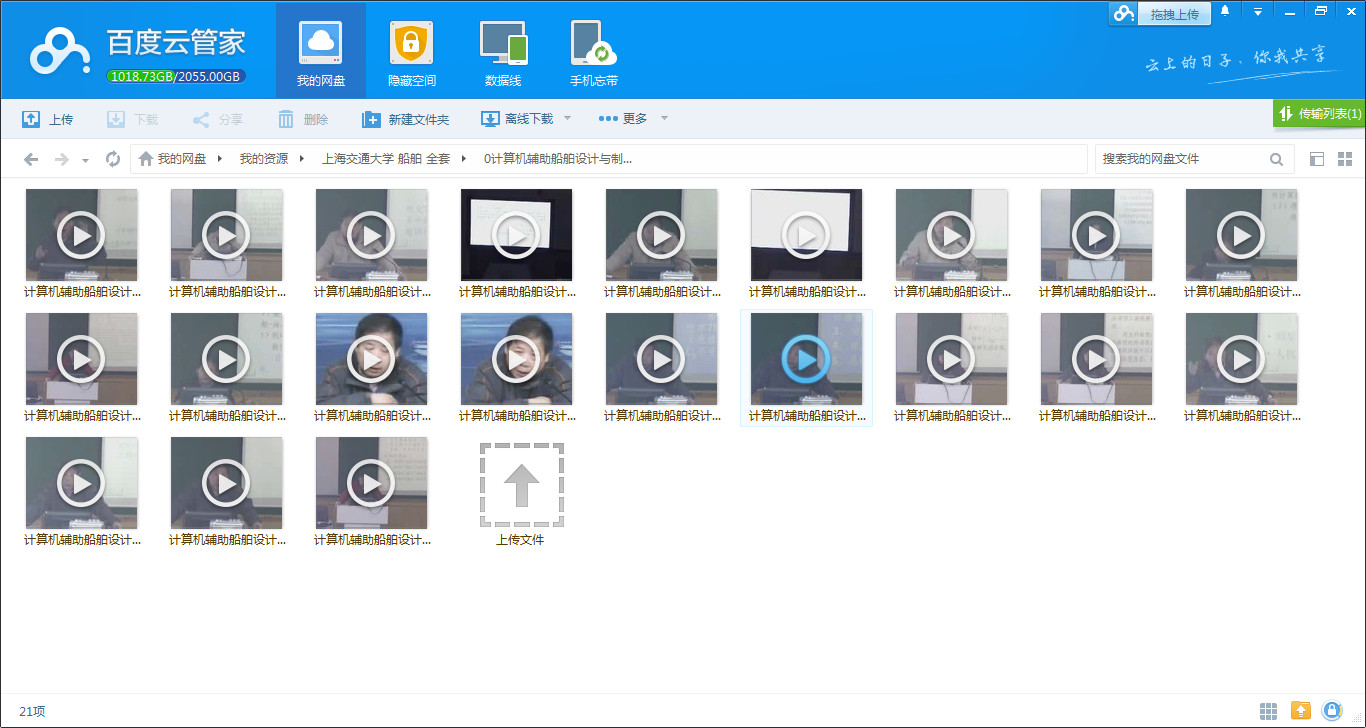
Task: Expand the arrow after 我的网盘 breadcrumb
Action: coord(219,159)
